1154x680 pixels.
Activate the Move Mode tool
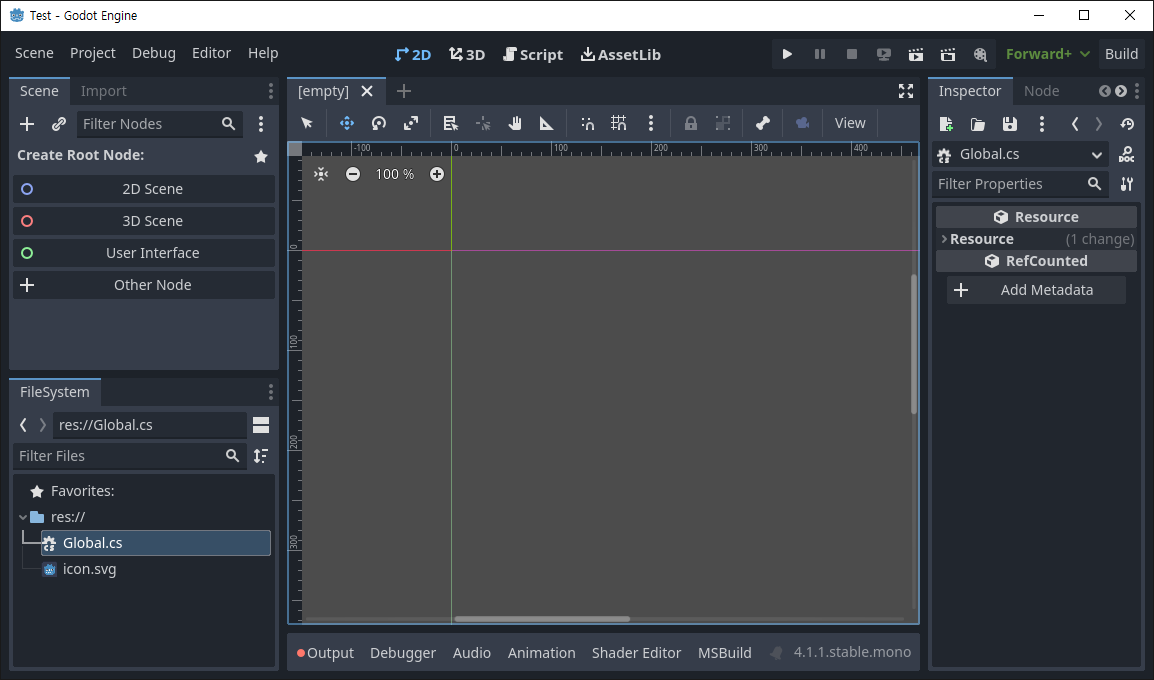(x=347, y=123)
